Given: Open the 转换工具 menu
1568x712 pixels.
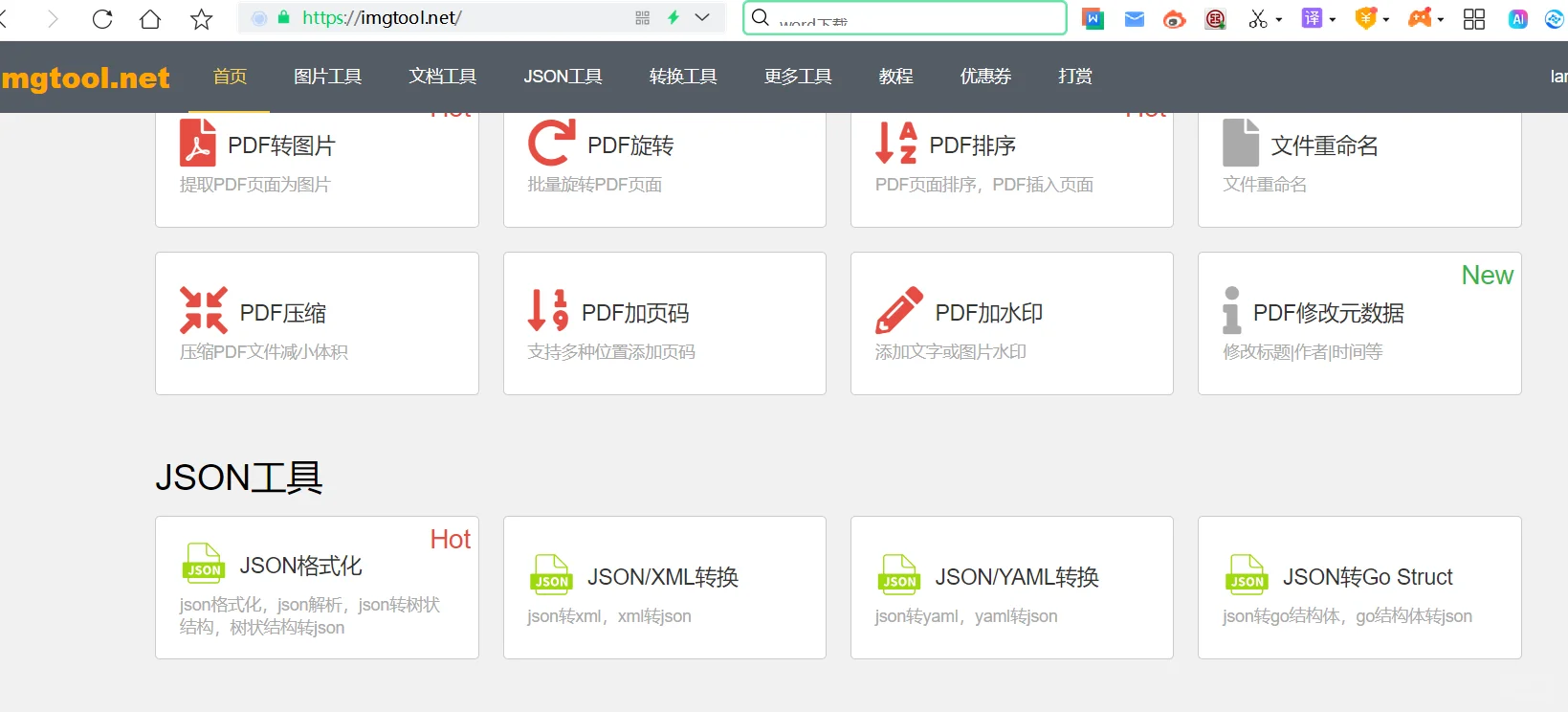Looking at the screenshot, I should pyautogui.click(x=683, y=77).
